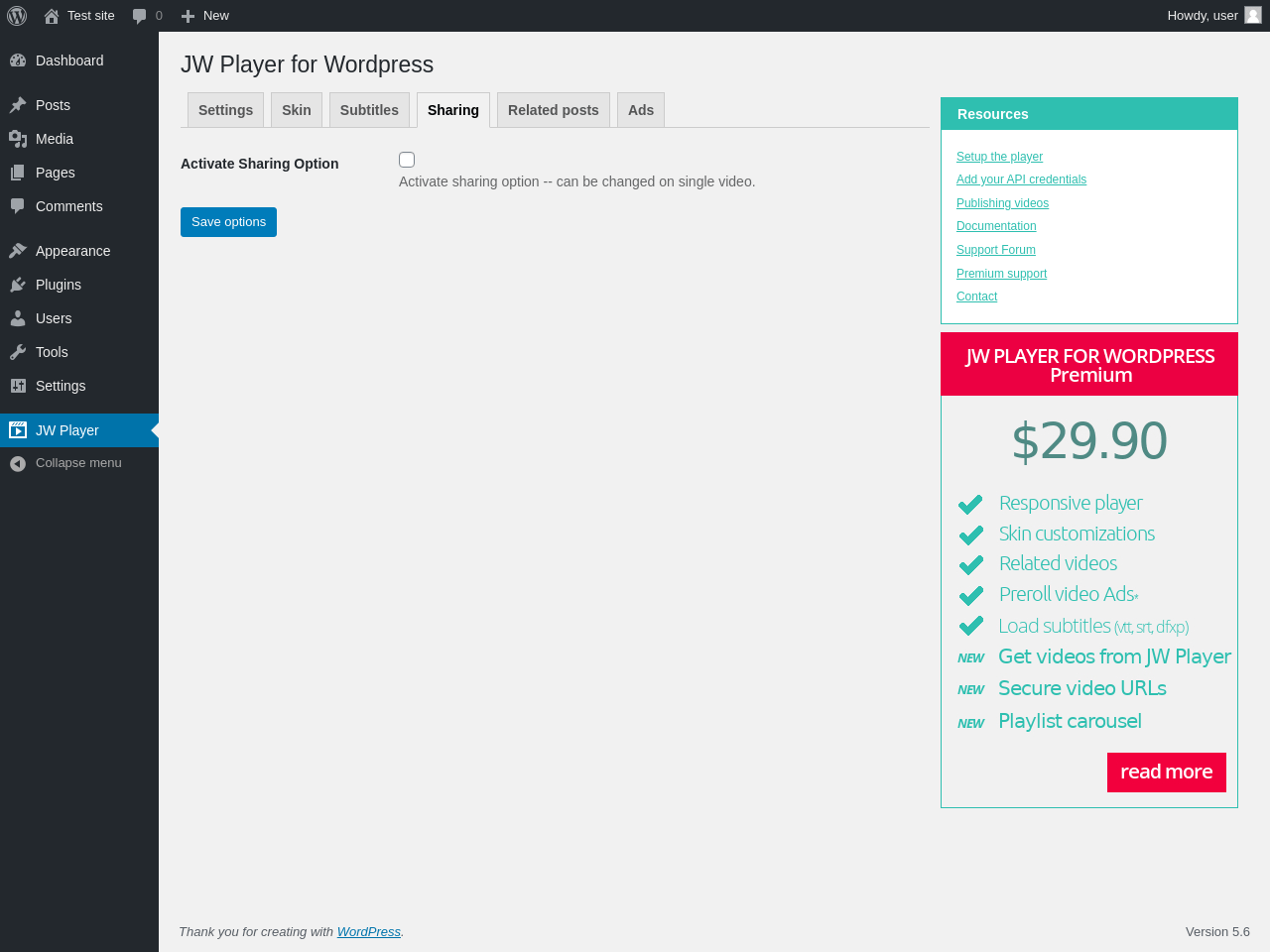Screen dimensions: 1270x952
Task: Go to Plugins in the sidebar
Action: coord(79,285)
